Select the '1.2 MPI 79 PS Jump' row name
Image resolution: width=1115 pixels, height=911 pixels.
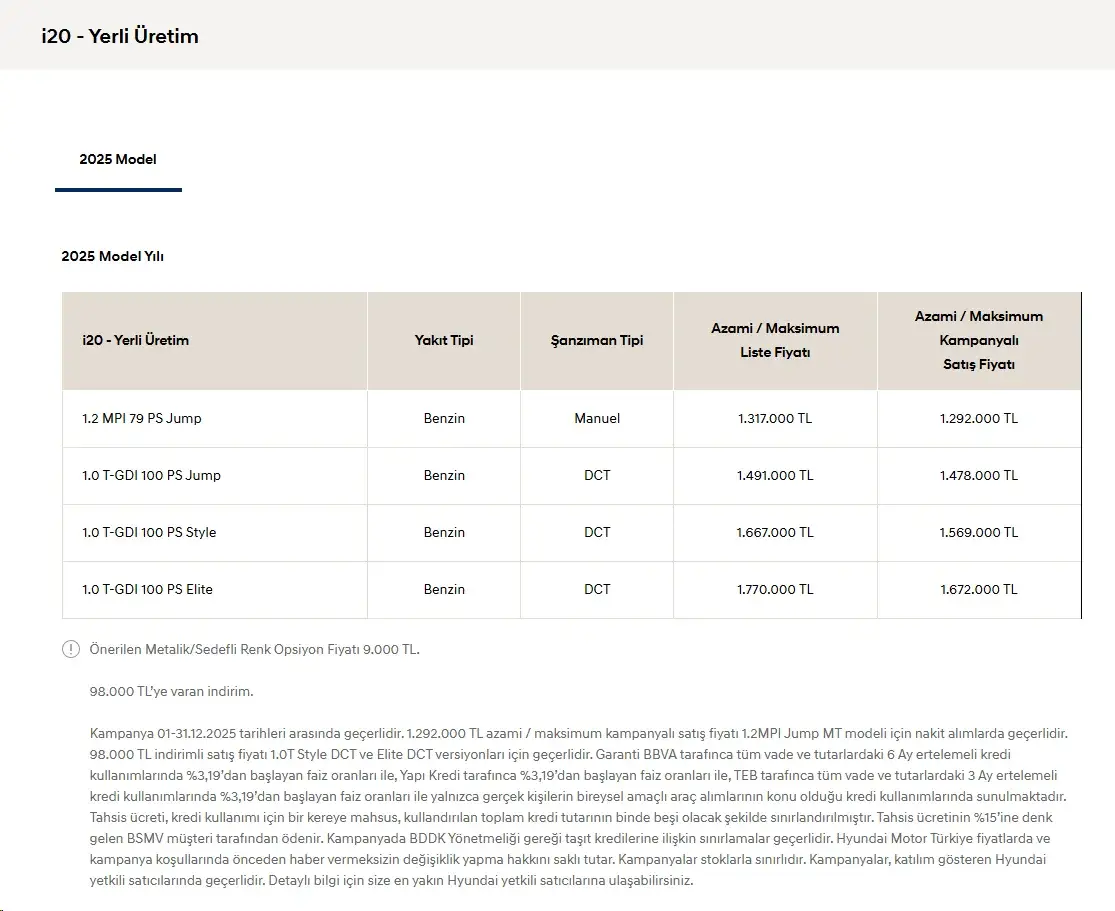tap(142, 418)
